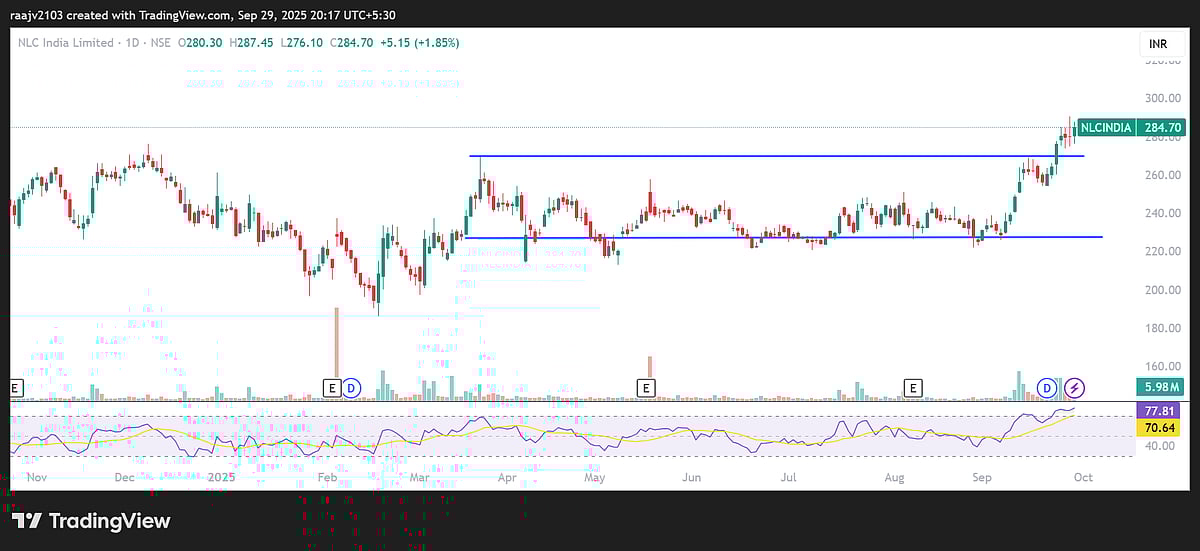Click the leftmost earnings E marker
The width and height of the screenshot is (1200, 551).
click(14, 386)
